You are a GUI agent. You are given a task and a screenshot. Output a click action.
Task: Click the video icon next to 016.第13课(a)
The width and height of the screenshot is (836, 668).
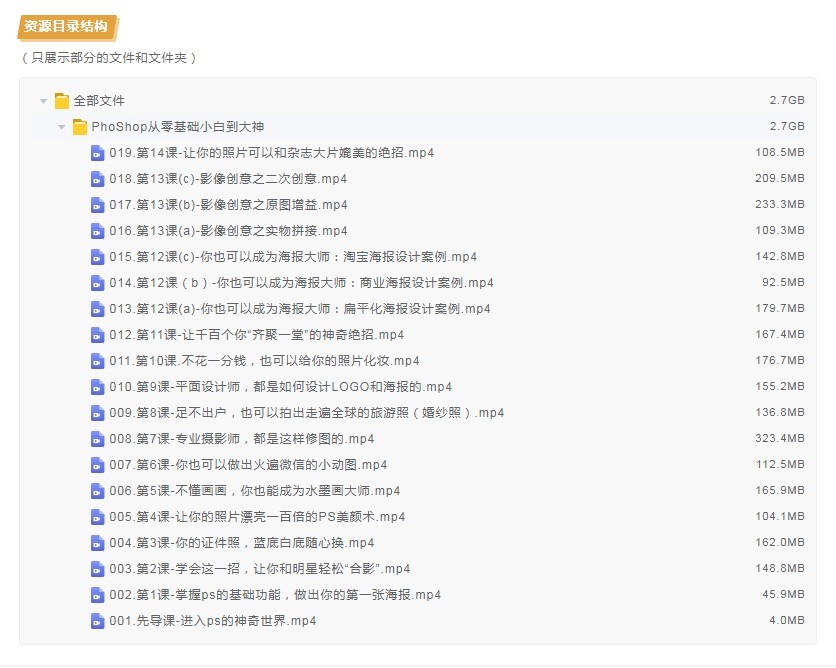pyautogui.click(x=98, y=231)
